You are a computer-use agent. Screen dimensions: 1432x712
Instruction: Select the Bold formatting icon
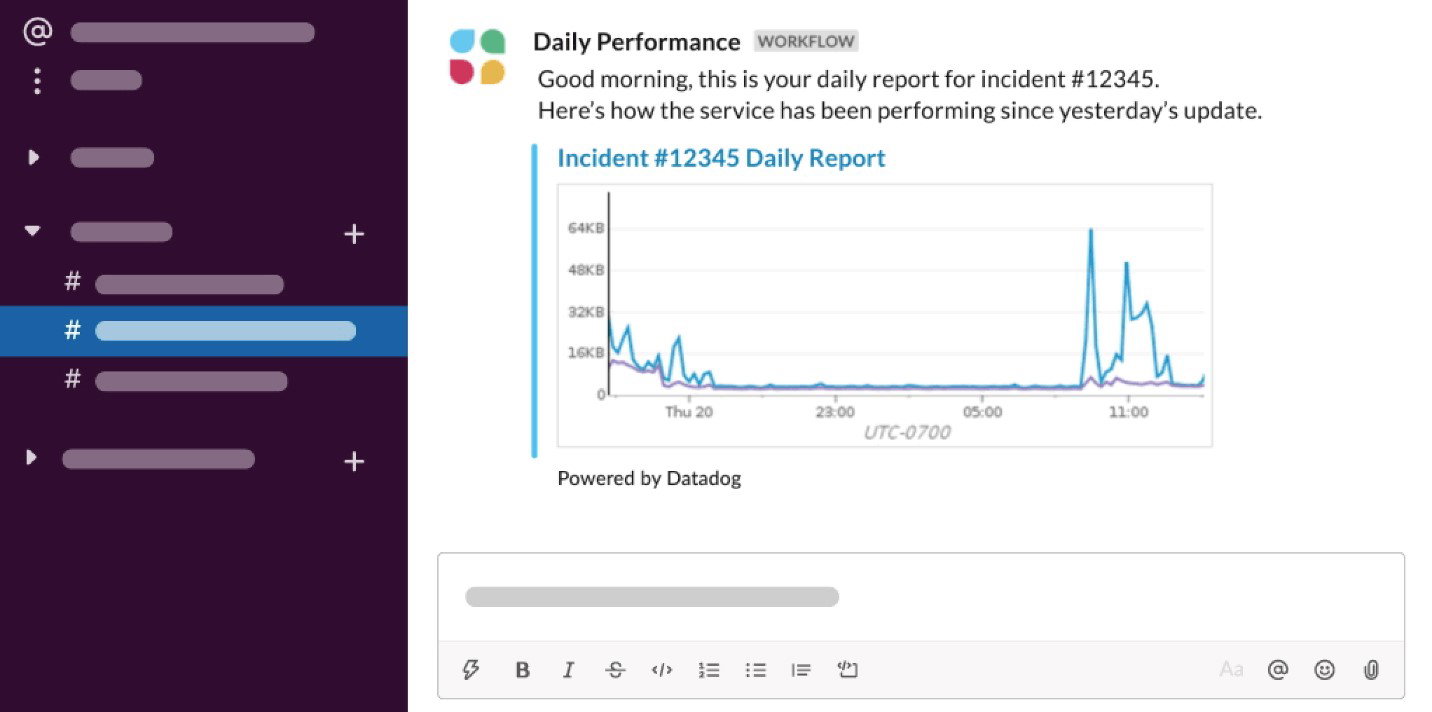pos(522,670)
